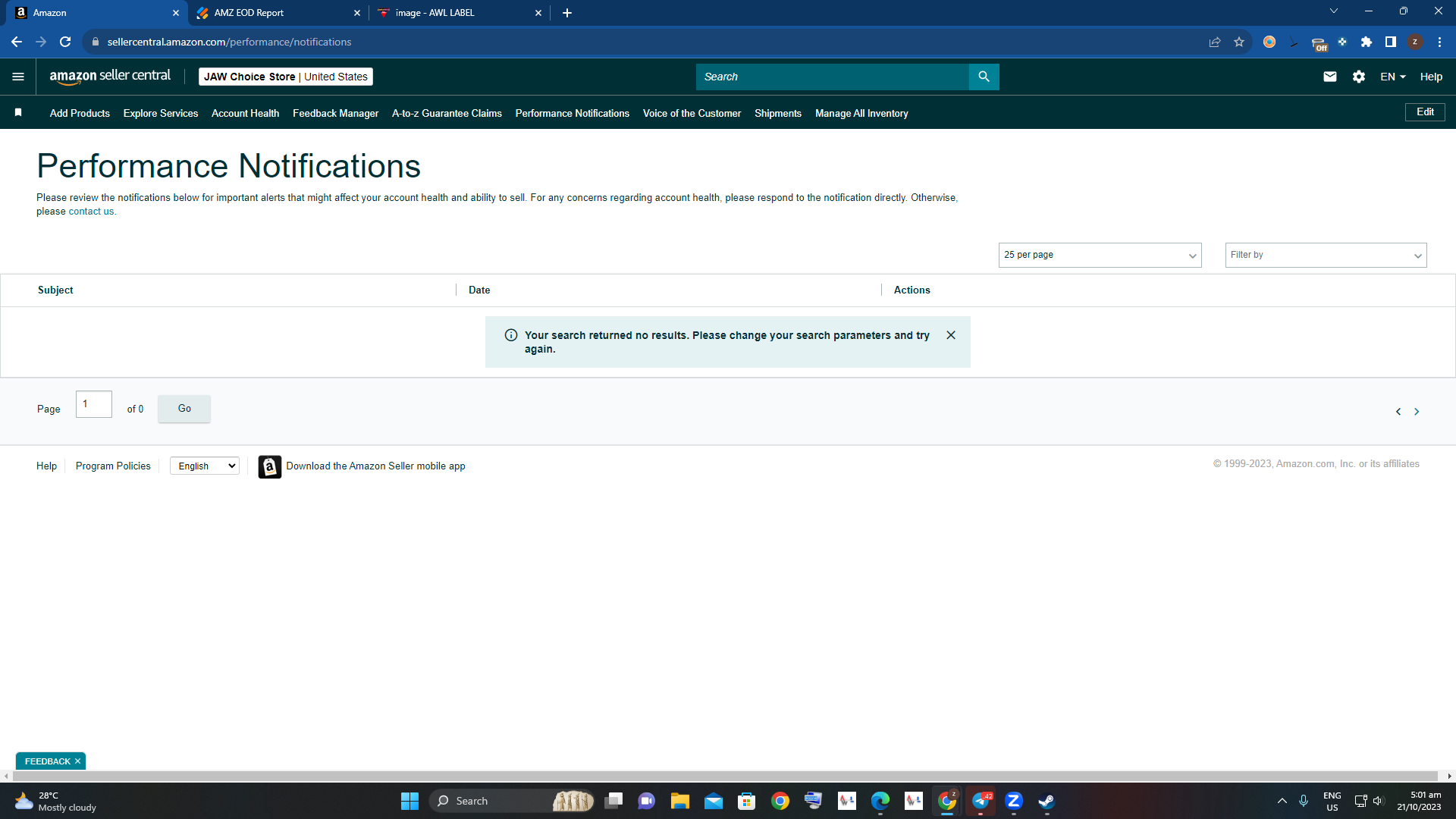
Task: Open Explore Services menu item
Action: click(161, 113)
